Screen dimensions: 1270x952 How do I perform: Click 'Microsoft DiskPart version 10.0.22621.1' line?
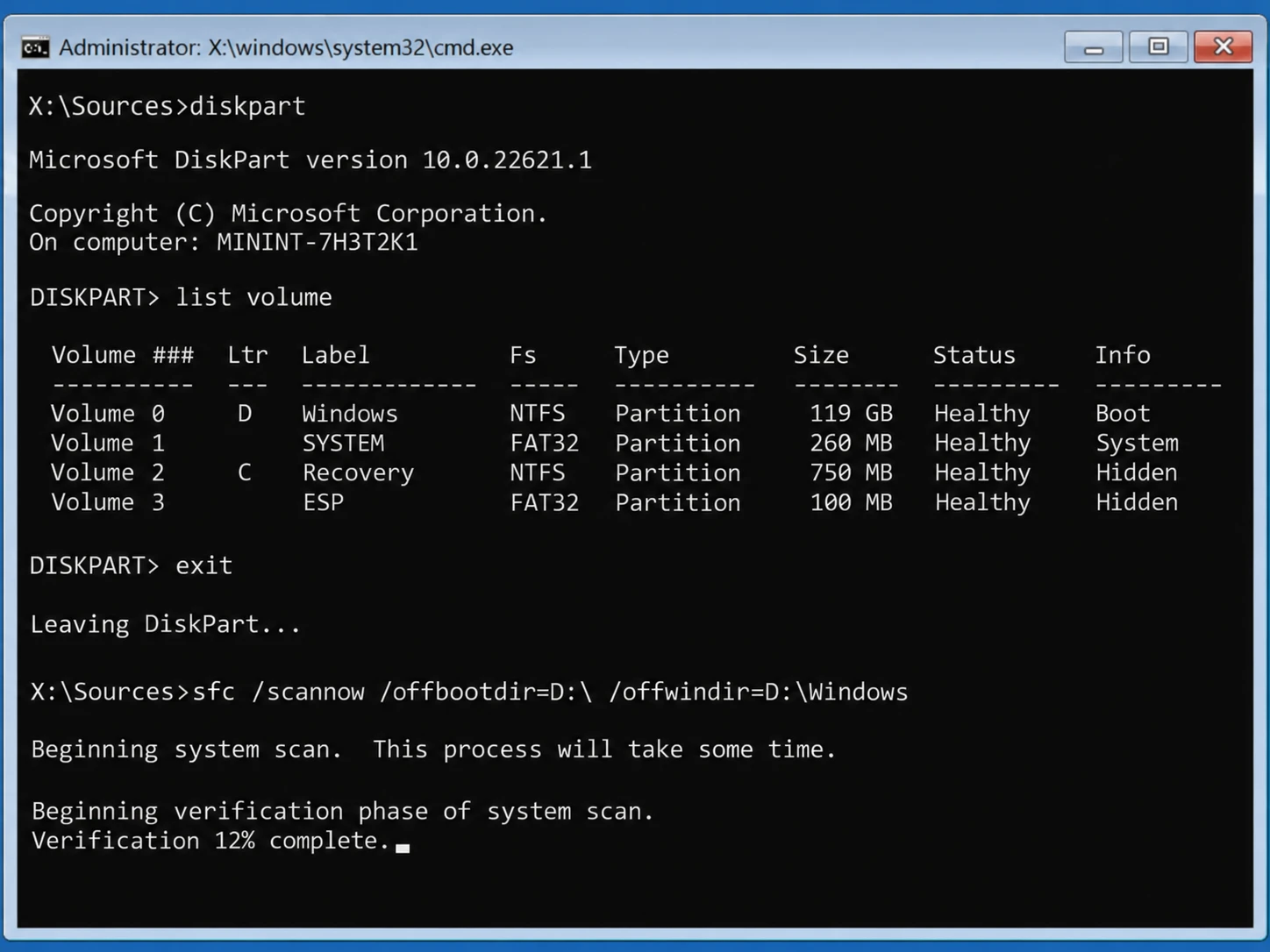[310, 160]
